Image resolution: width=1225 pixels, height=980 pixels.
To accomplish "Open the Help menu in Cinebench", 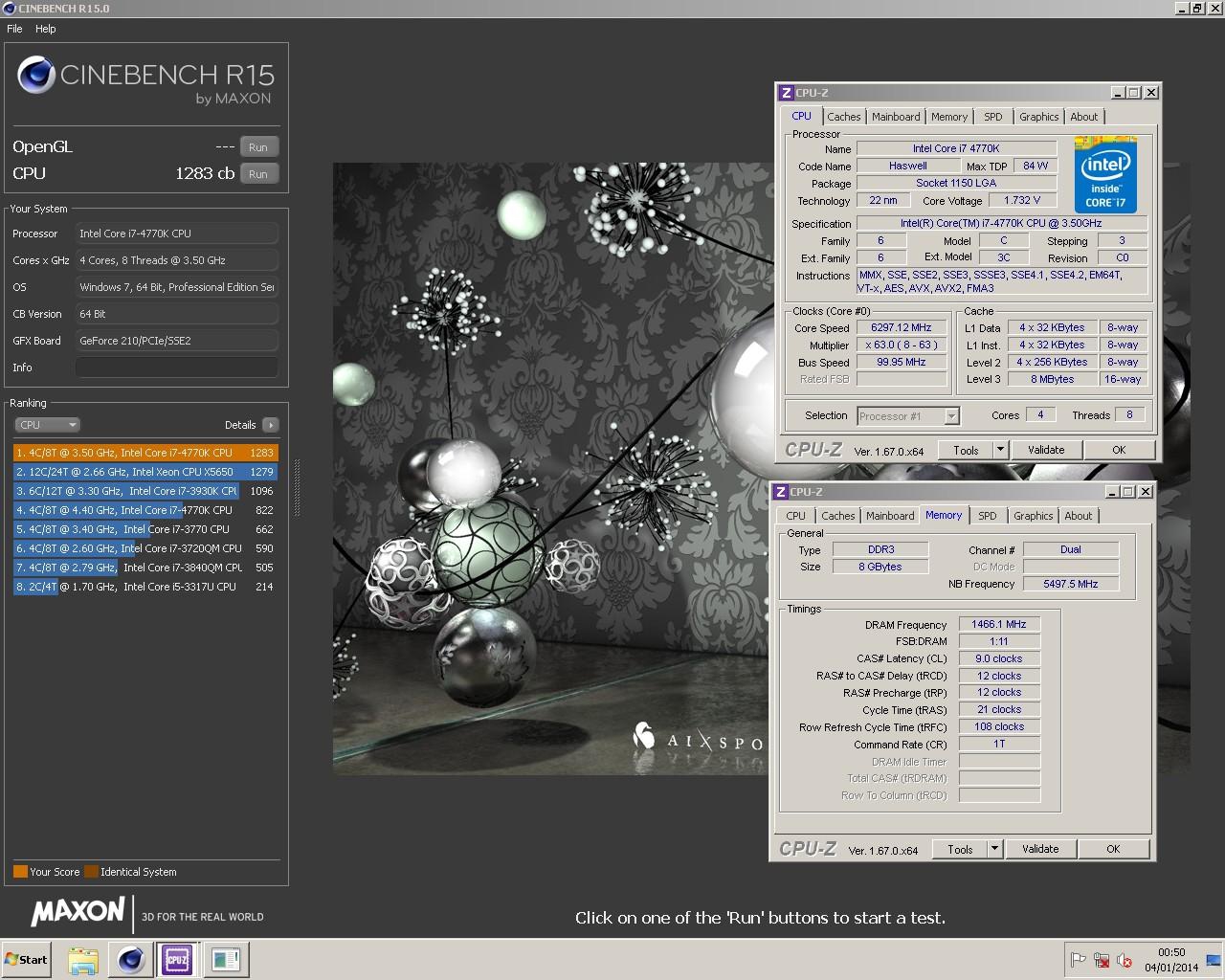I will [x=46, y=29].
